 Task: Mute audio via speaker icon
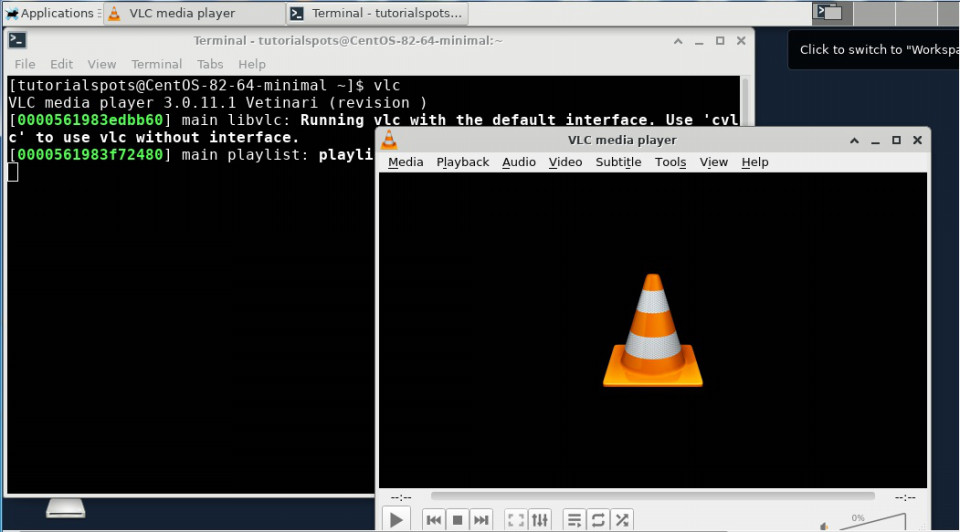[824, 526]
